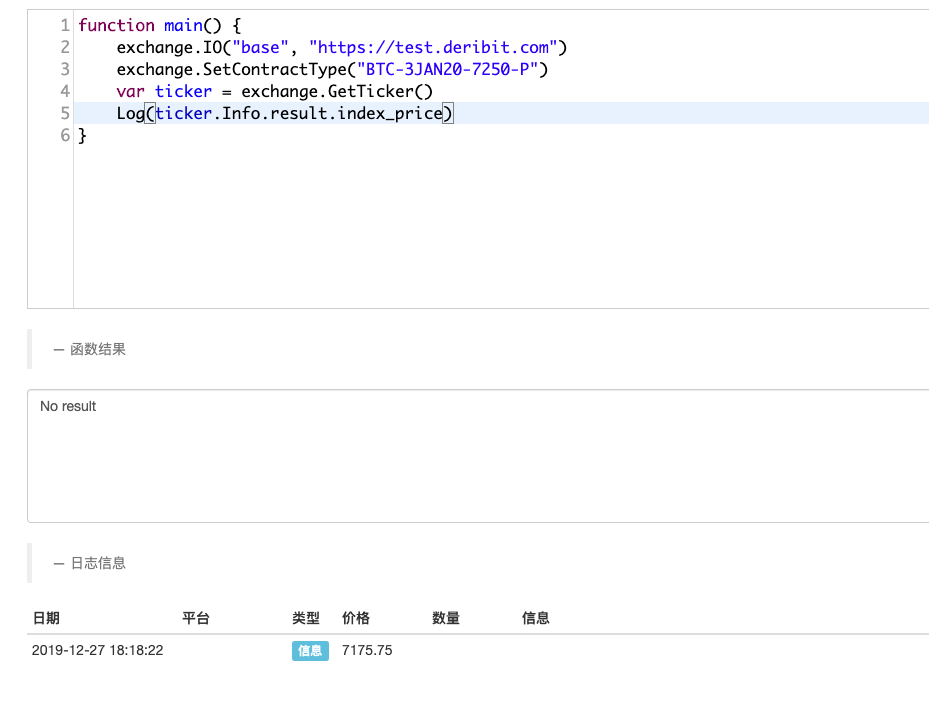Select the 价格 column header
Image resolution: width=929 pixels, height=704 pixels.
pyautogui.click(x=356, y=618)
